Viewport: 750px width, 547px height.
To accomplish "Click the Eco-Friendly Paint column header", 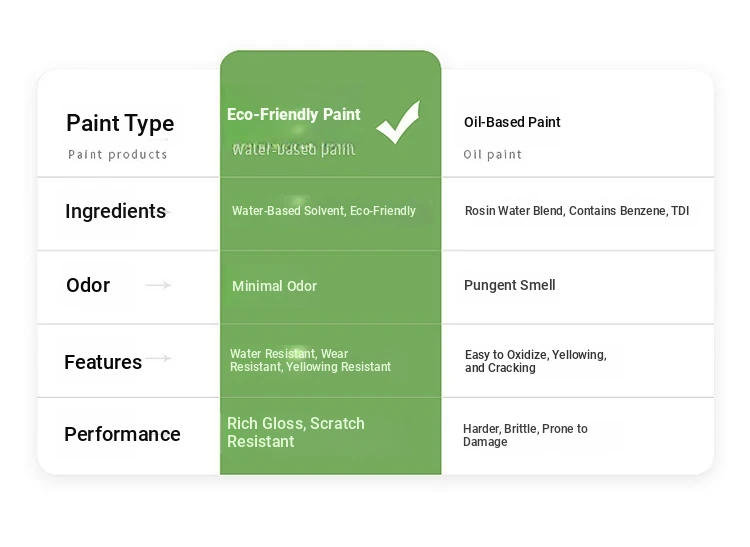I will click(x=294, y=114).
